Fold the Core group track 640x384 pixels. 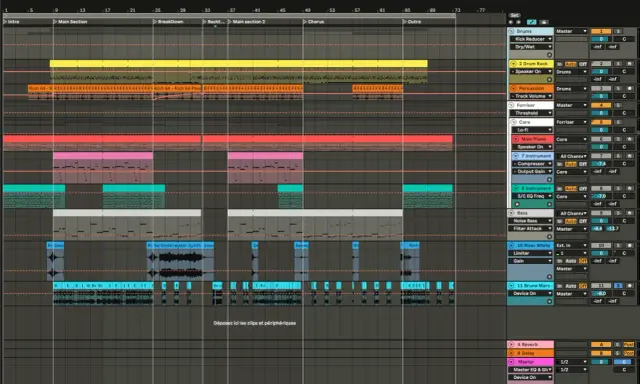513,122
